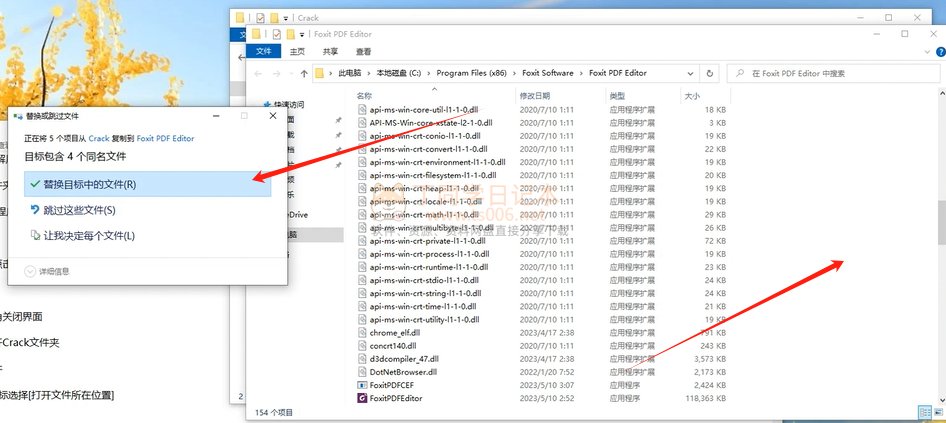Expand the chevron after Program Files (x86) breadcrumb
Viewport: 946px width, 423px height.
point(514,73)
